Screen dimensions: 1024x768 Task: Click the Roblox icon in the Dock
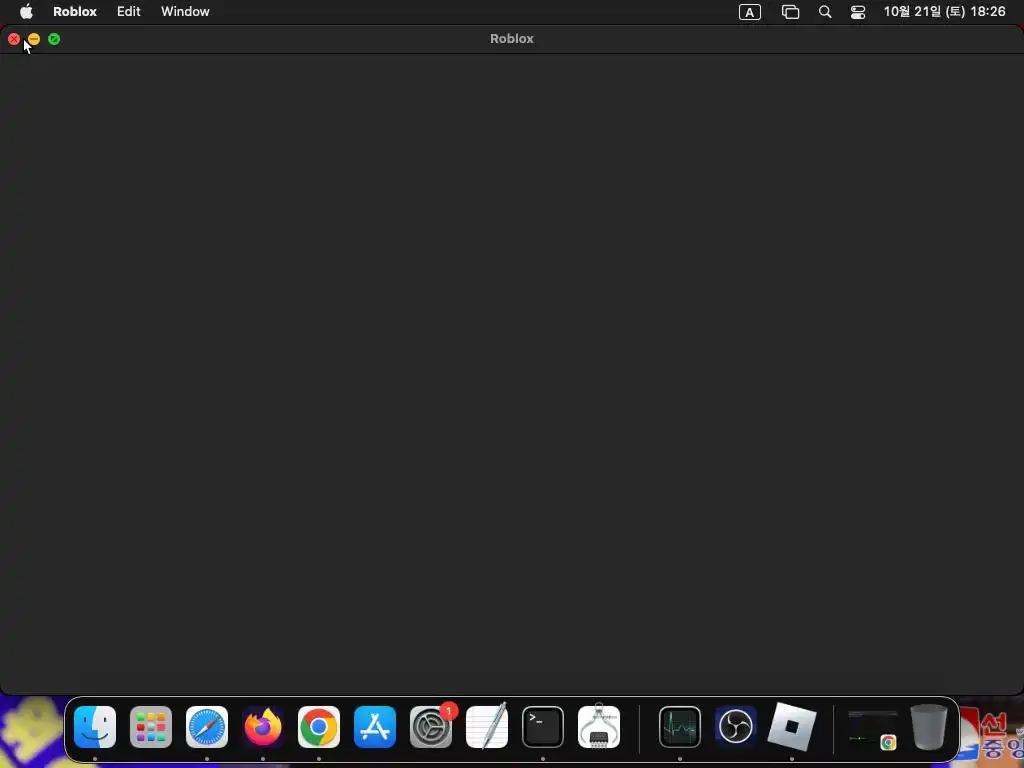tap(792, 726)
